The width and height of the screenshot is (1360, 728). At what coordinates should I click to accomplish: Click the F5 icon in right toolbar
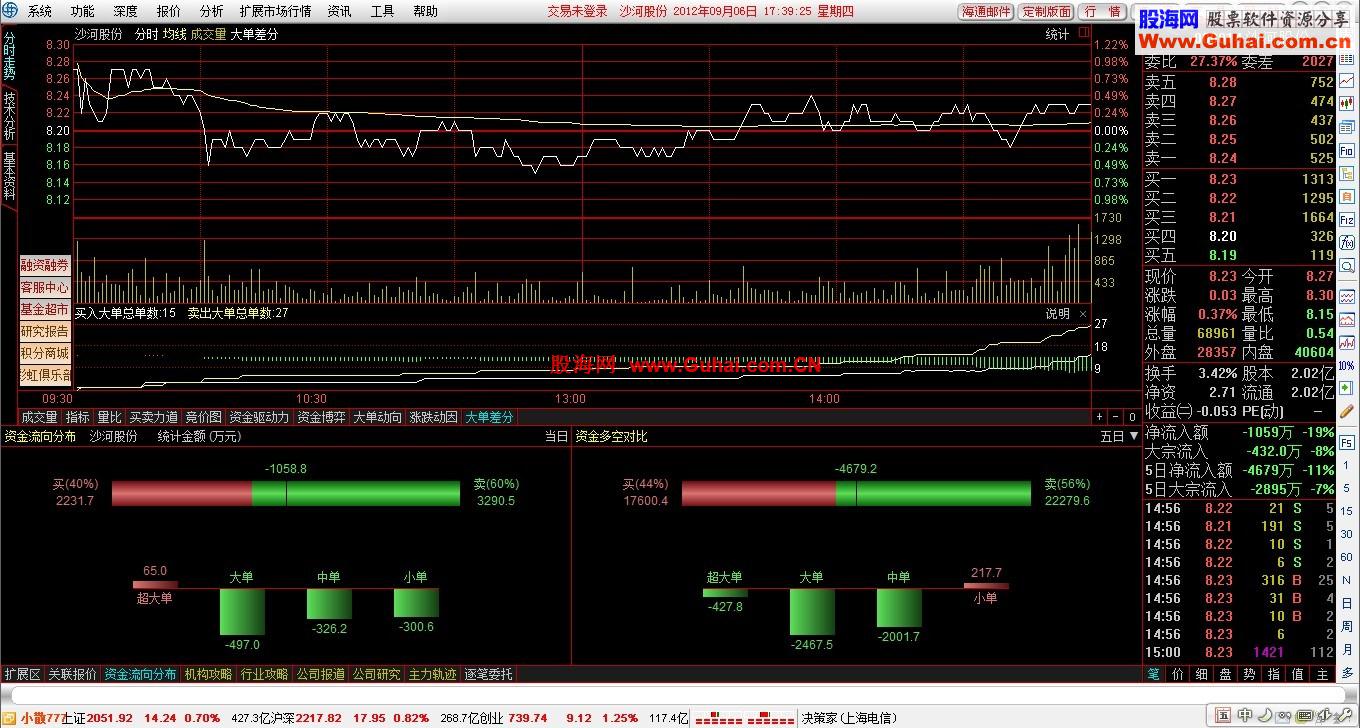(1347, 443)
